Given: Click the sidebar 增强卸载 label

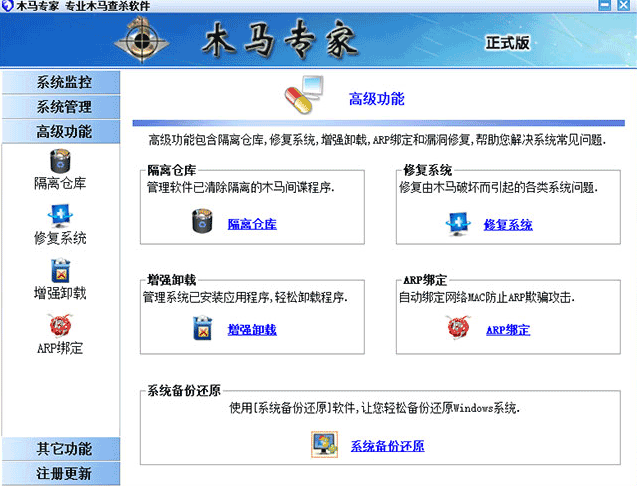Looking at the screenshot, I should (x=60, y=293).
